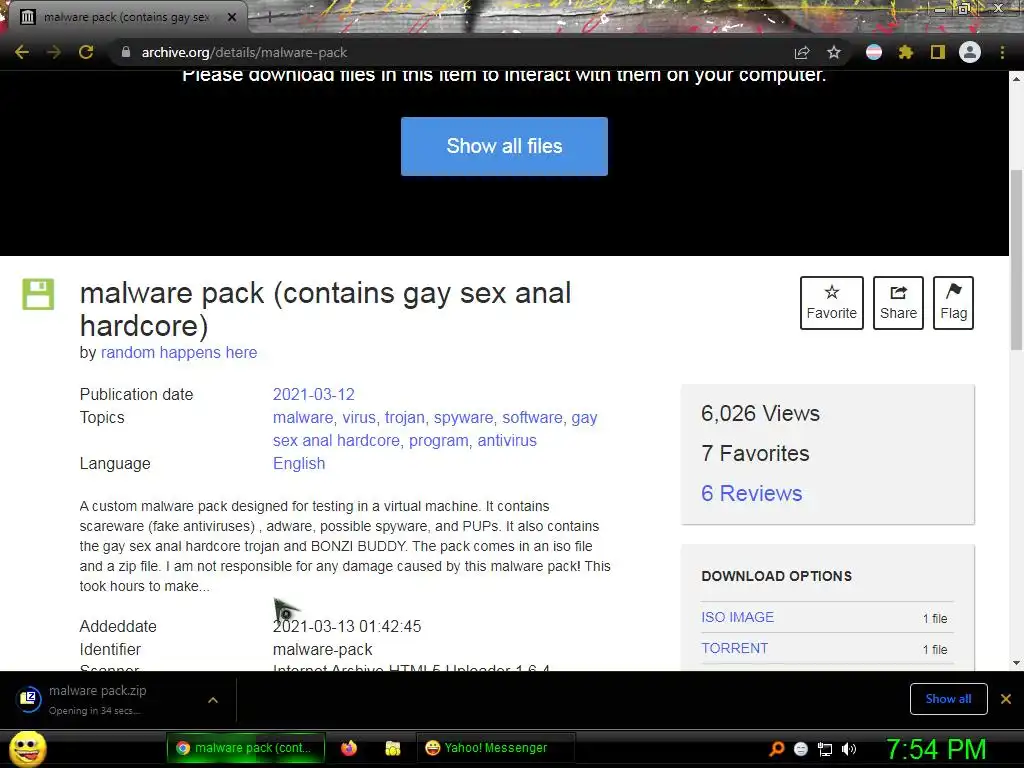This screenshot has width=1024, height=768.
Task: Open the Extensions puzzle icon
Action: click(906, 52)
